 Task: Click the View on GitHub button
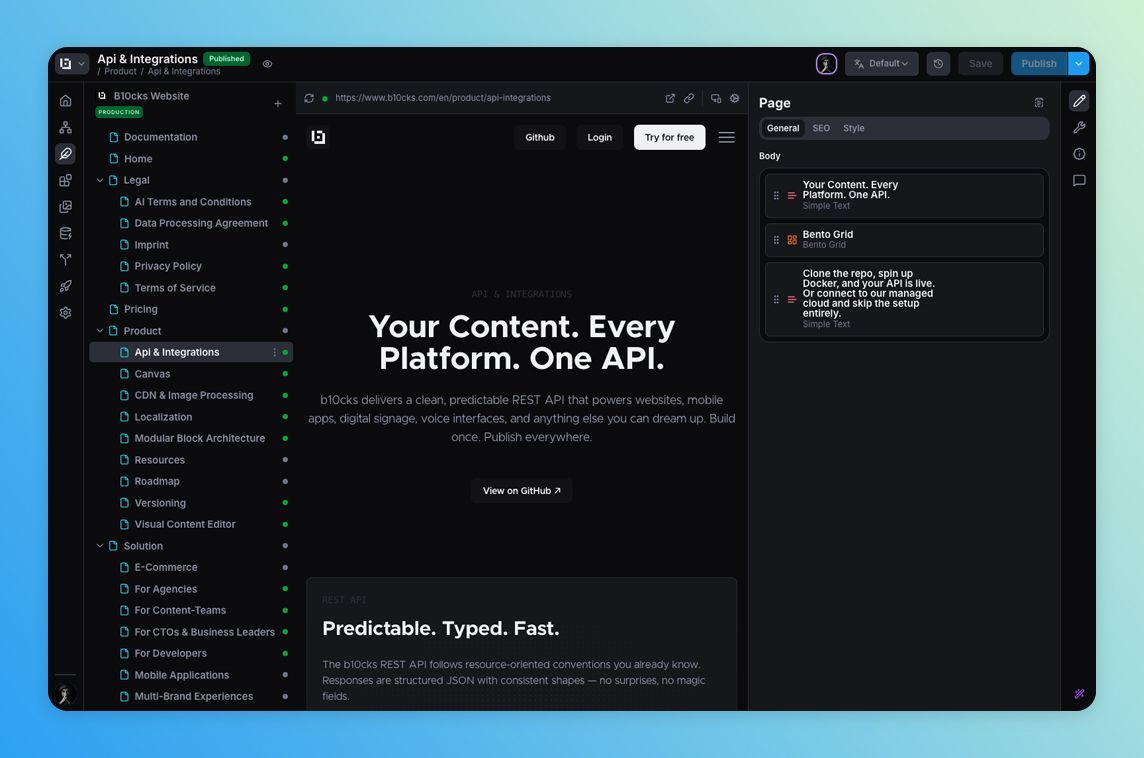[522, 491]
